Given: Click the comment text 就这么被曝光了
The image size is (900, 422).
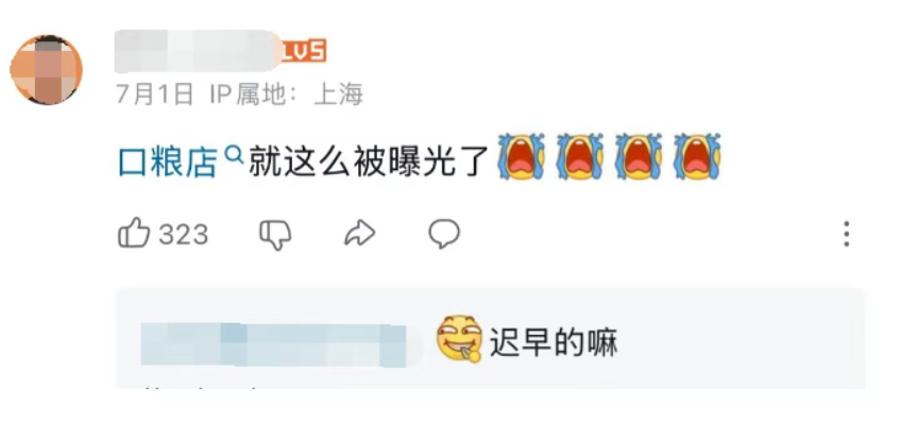Looking at the screenshot, I should (368, 162).
